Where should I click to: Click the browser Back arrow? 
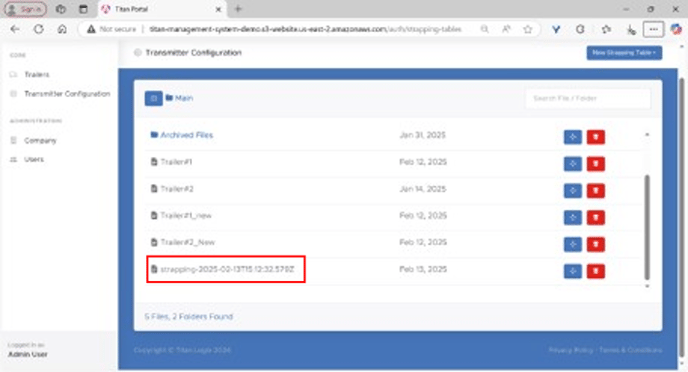[15, 29]
